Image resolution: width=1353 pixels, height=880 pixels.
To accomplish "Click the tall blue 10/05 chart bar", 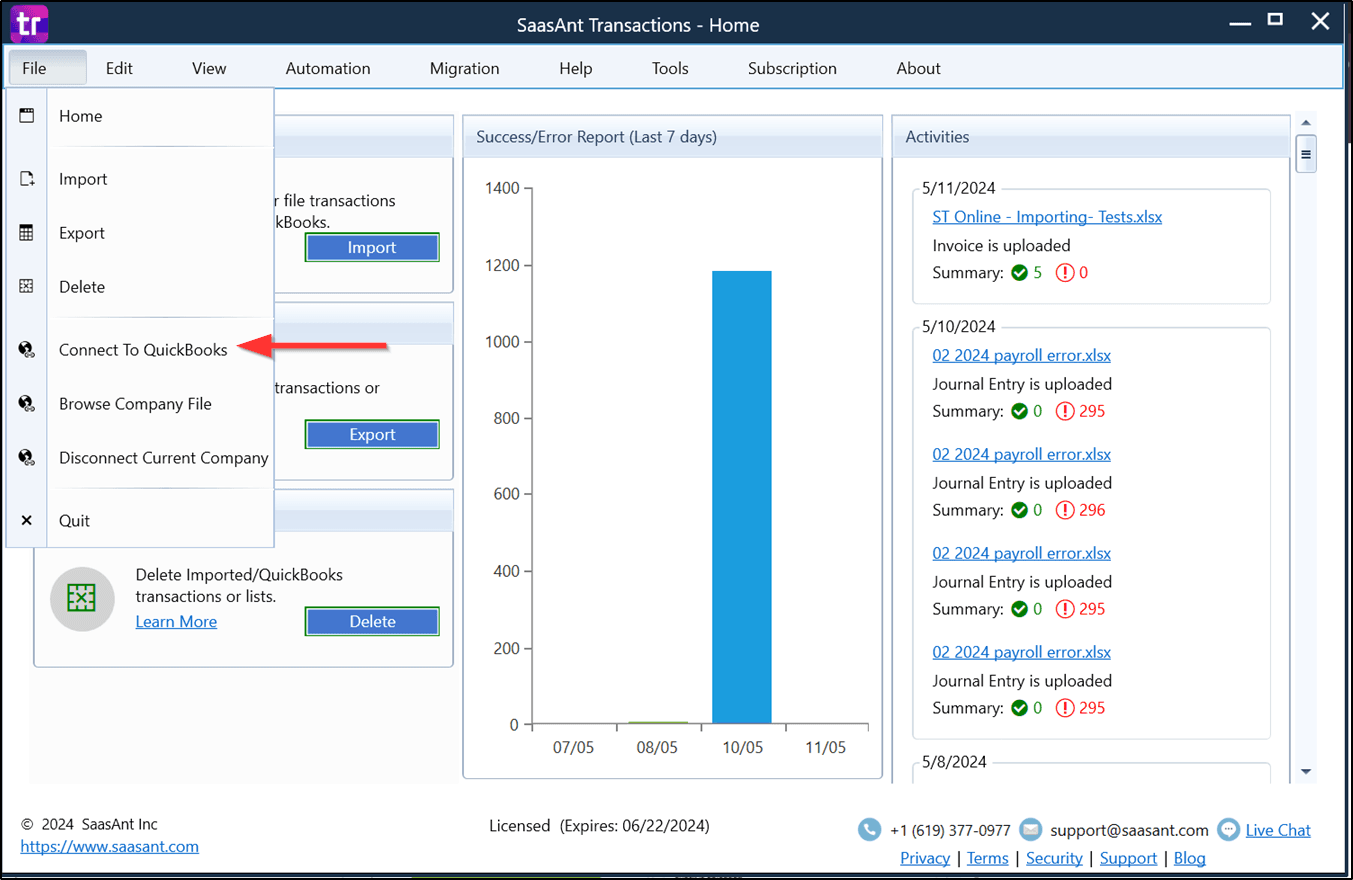I will click(x=741, y=497).
